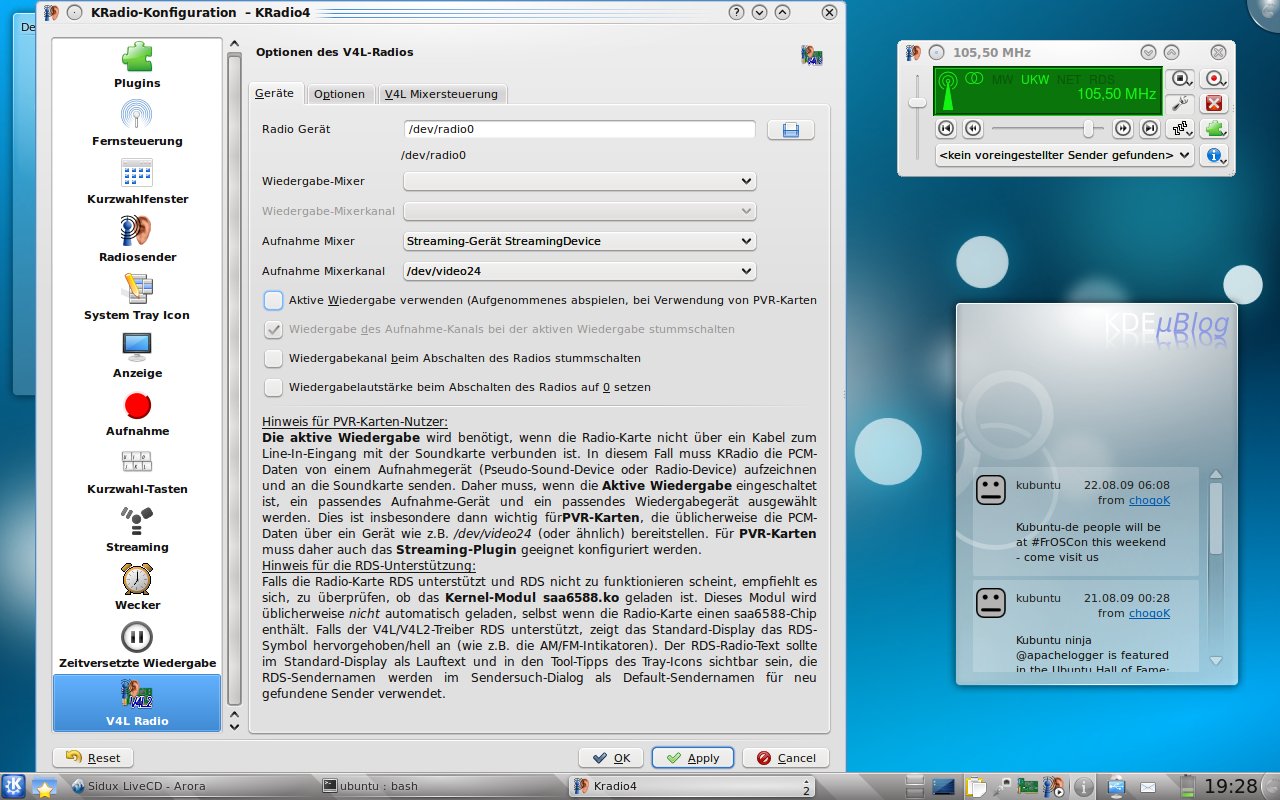Viewport: 1280px width, 800px height.
Task: Click the Radio Gerät path field
Action: point(579,129)
